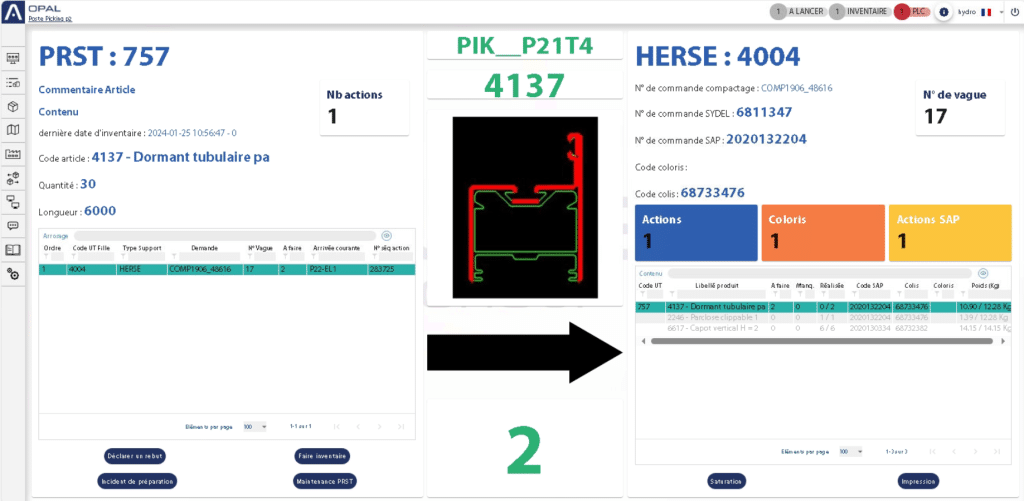Click the monitor icon at top of sidebar
Viewport: 1024px width, 501px height.
[x=13, y=58]
